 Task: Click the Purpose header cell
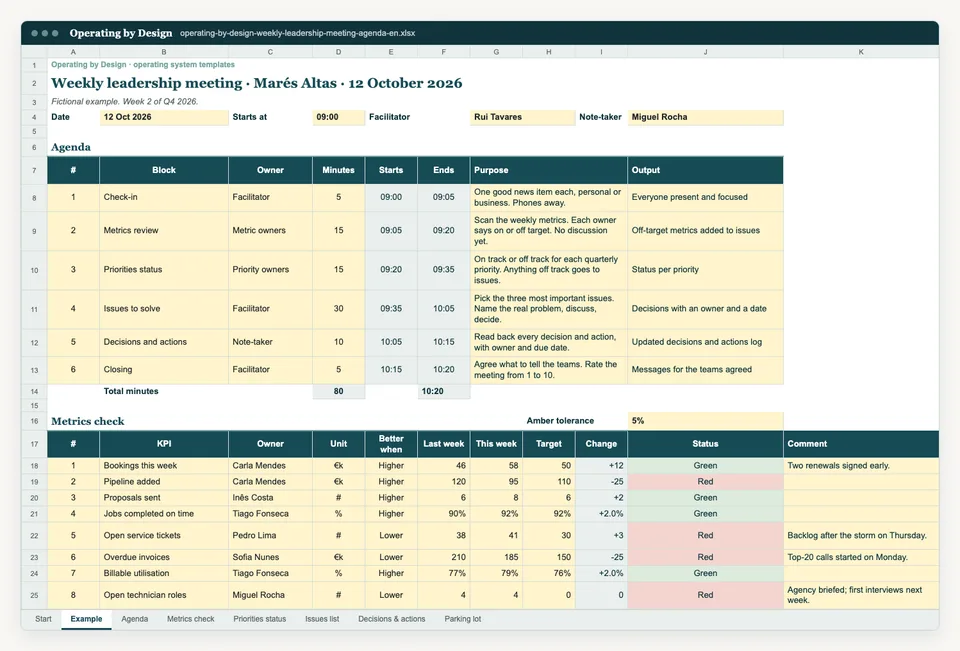click(549, 170)
